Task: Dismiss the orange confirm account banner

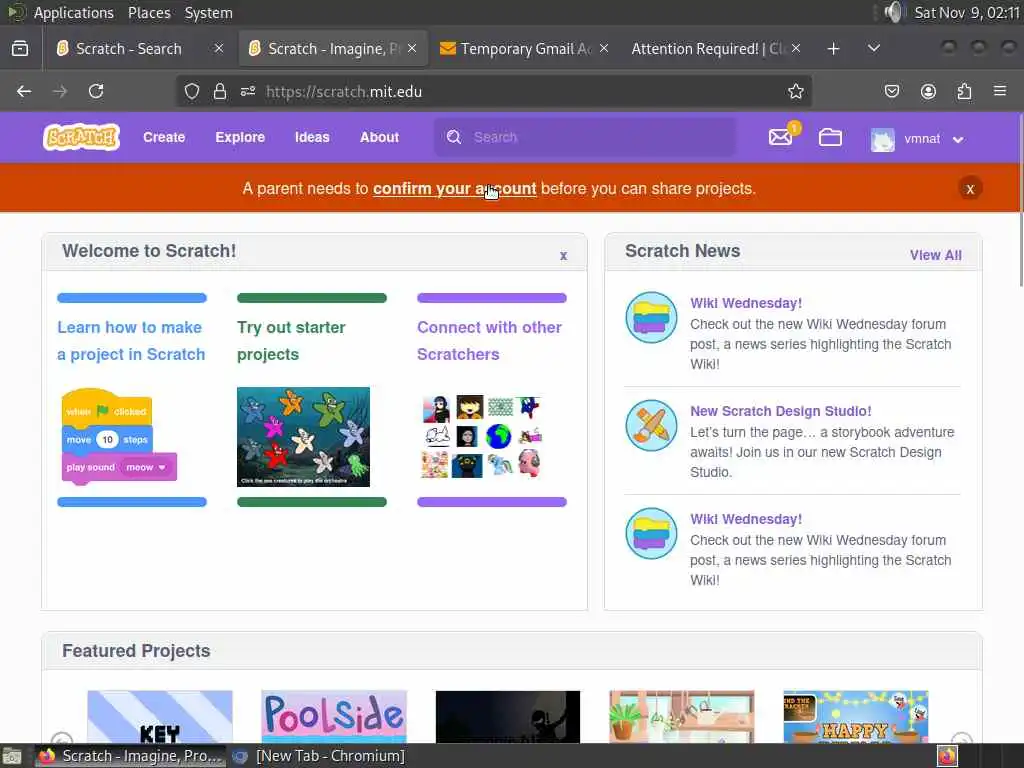Action: pyautogui.click(x=970, y=189)
